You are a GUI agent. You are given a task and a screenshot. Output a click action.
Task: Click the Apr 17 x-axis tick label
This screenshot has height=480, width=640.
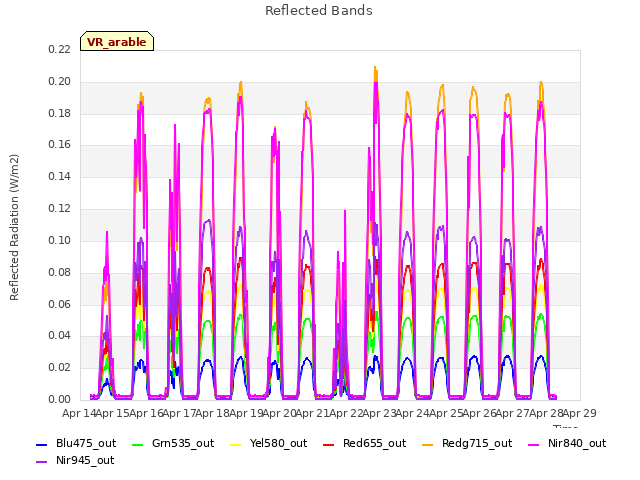point(180,413)
